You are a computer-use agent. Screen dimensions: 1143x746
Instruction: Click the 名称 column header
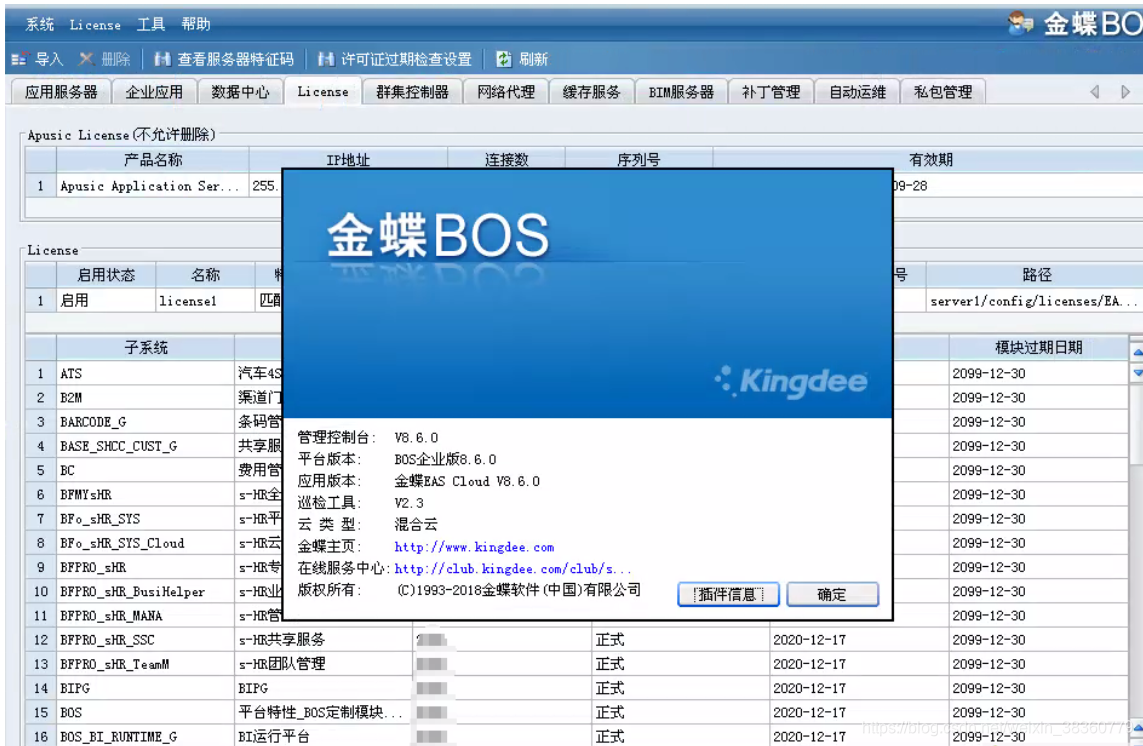pyautogui.click(x=205, y=275)
